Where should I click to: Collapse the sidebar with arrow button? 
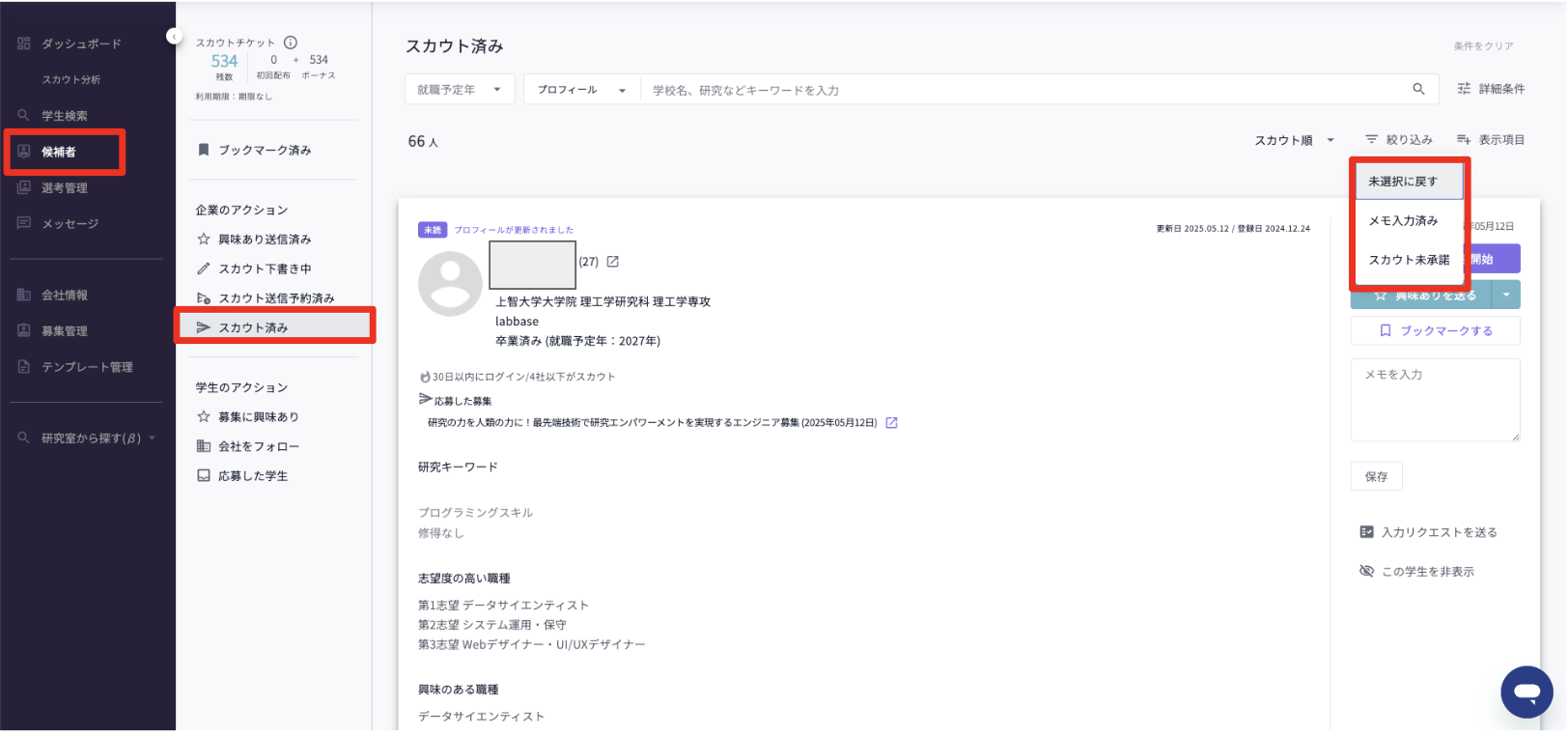click(174, 37)
